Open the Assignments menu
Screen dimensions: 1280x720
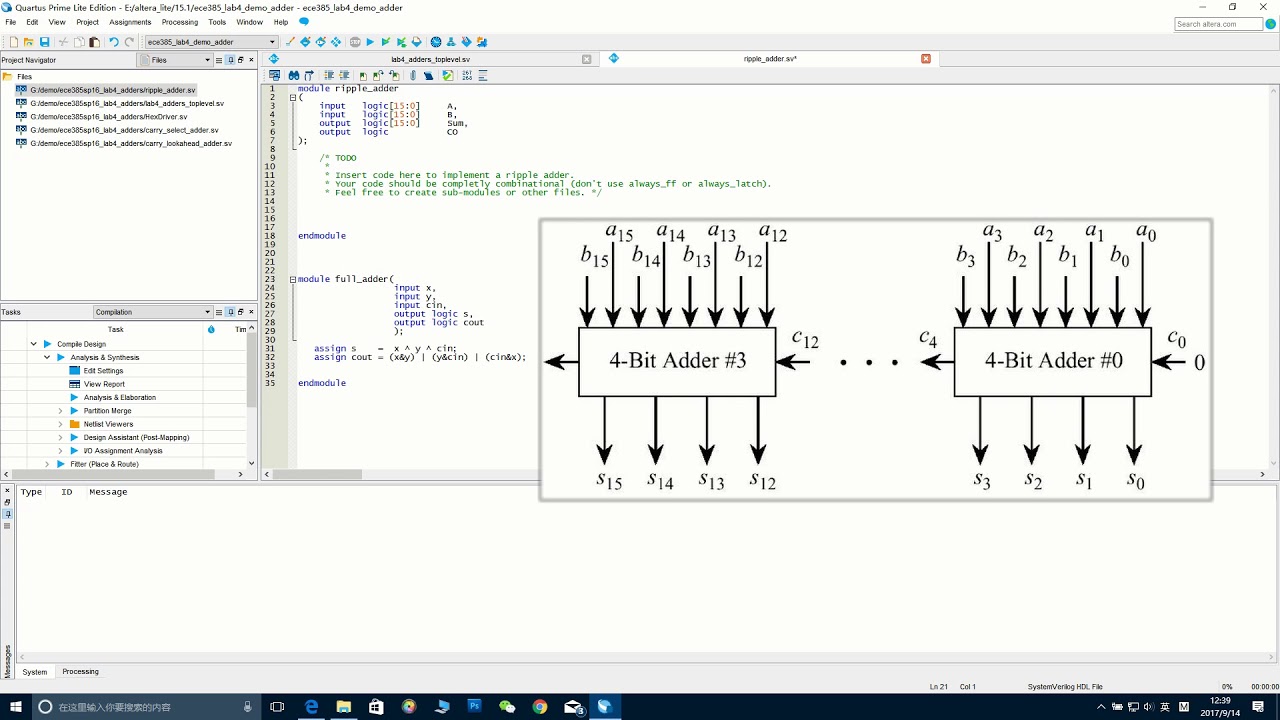130,22
